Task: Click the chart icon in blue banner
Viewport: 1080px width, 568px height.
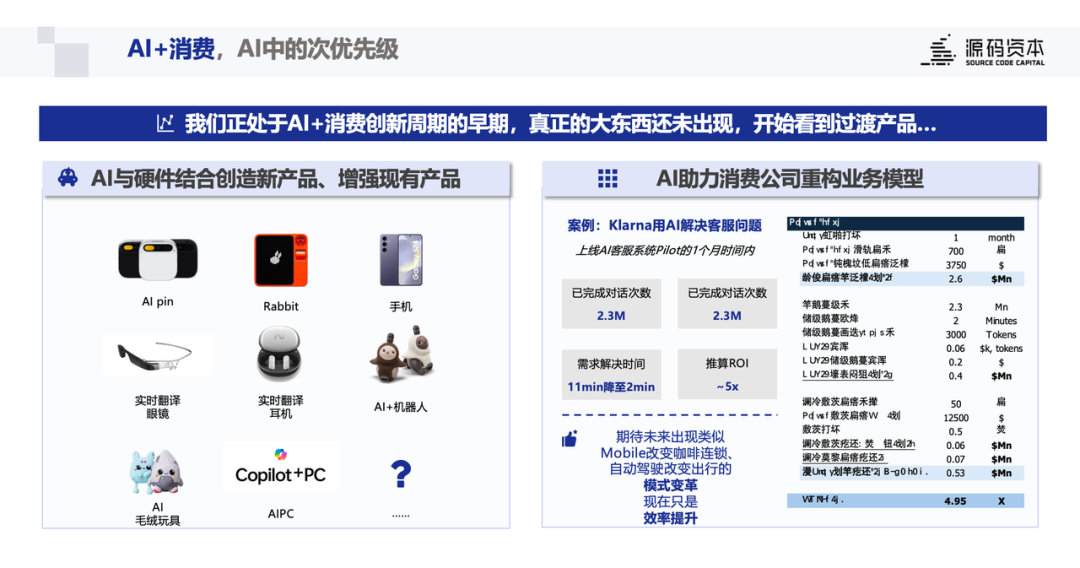Action: 165,123
